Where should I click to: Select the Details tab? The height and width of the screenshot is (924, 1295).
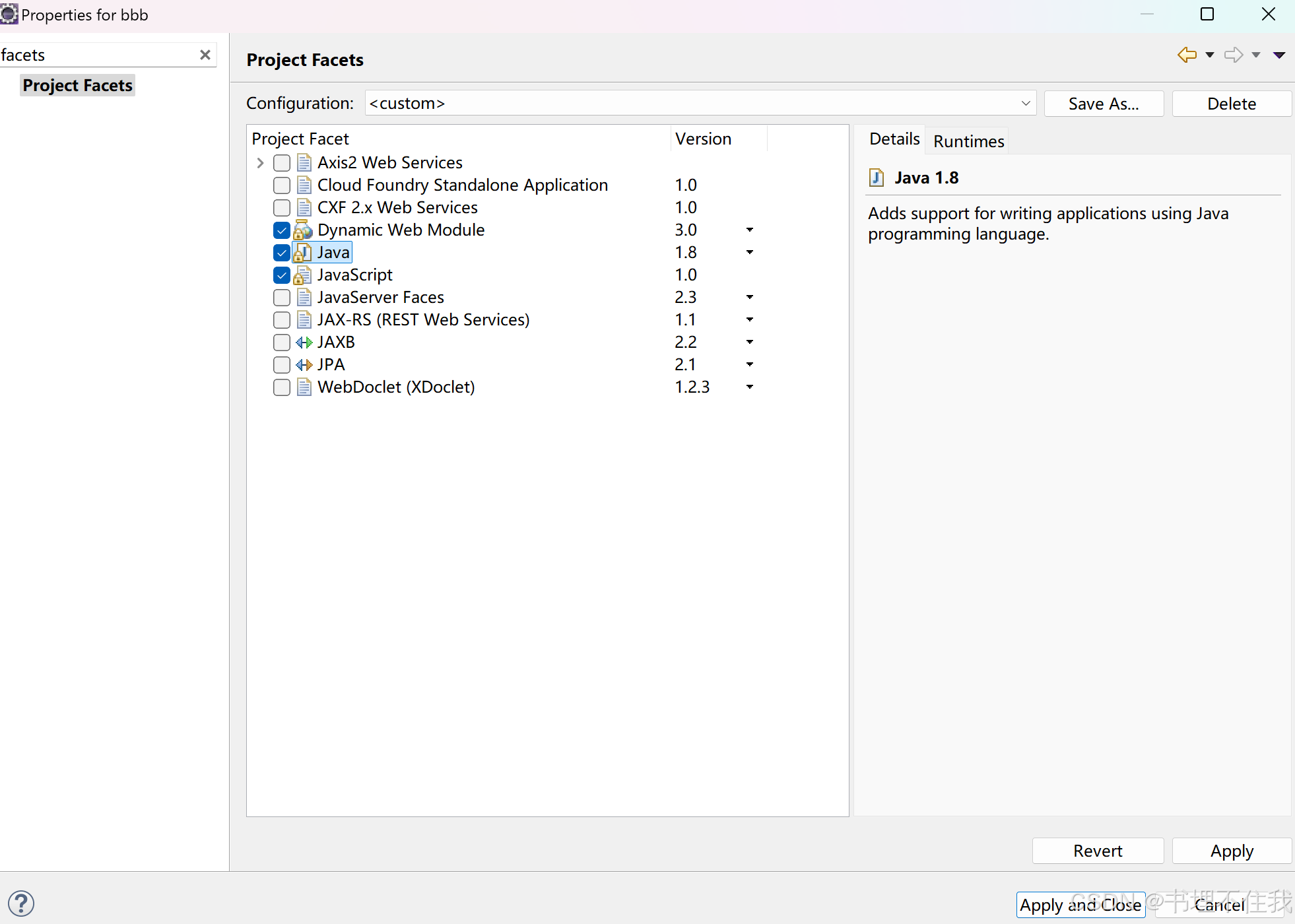894,139
